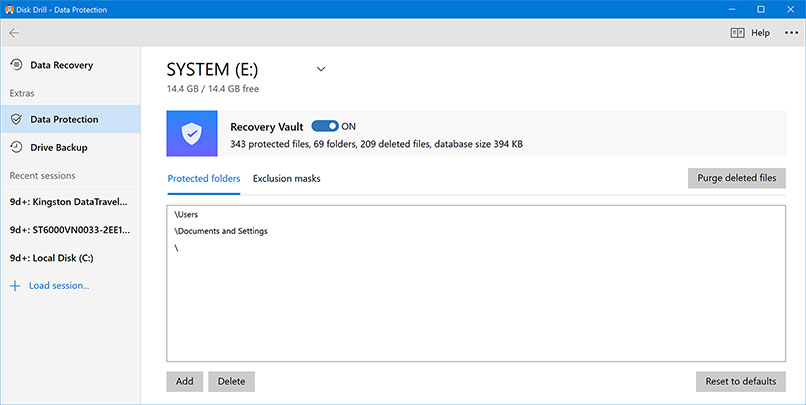Close the Disk Drill window
Image resolution: width=806 pixels, height=405 pixels.
(791, 9)
